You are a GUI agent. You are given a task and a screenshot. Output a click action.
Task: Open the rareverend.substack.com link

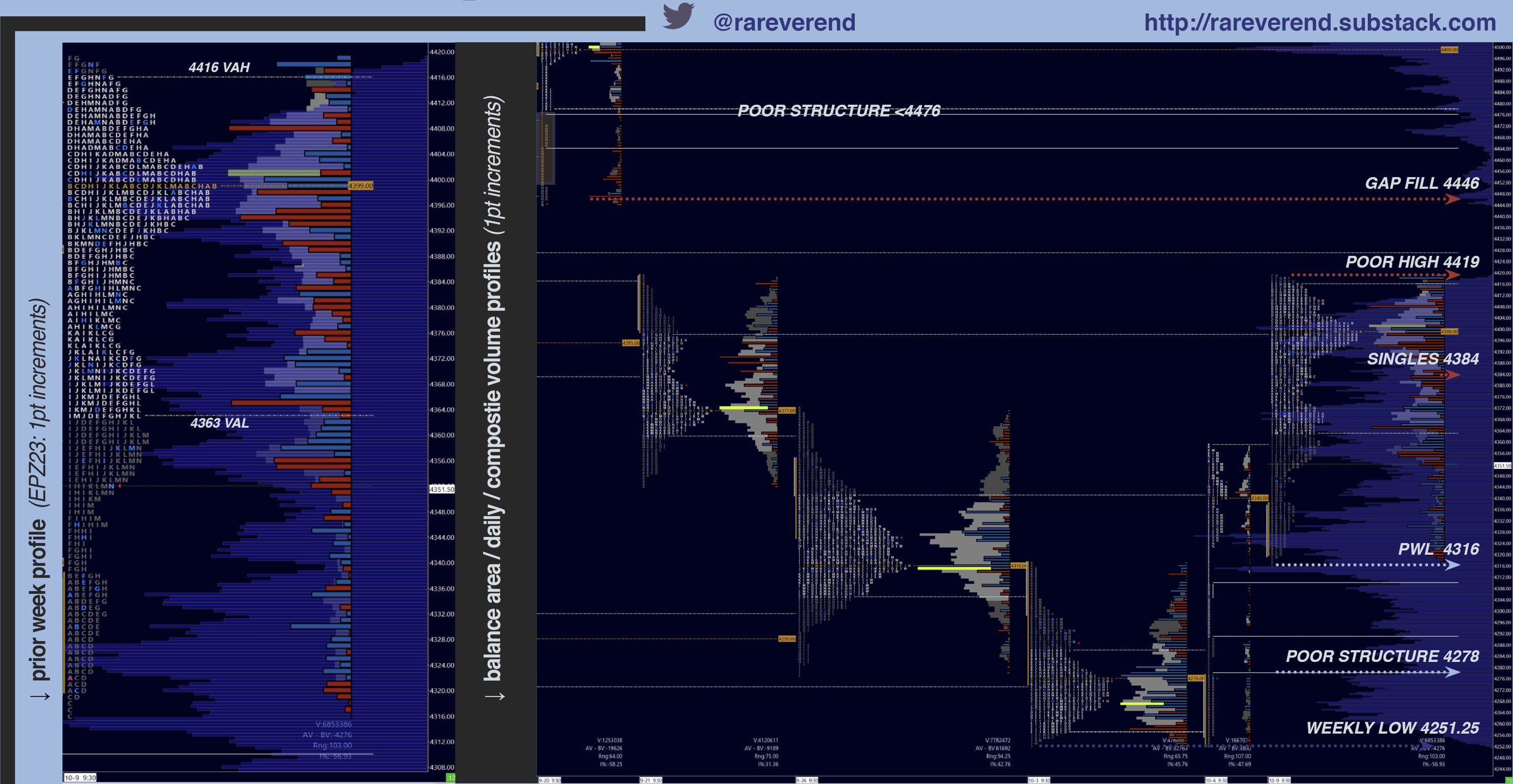tap(1319, 23)
